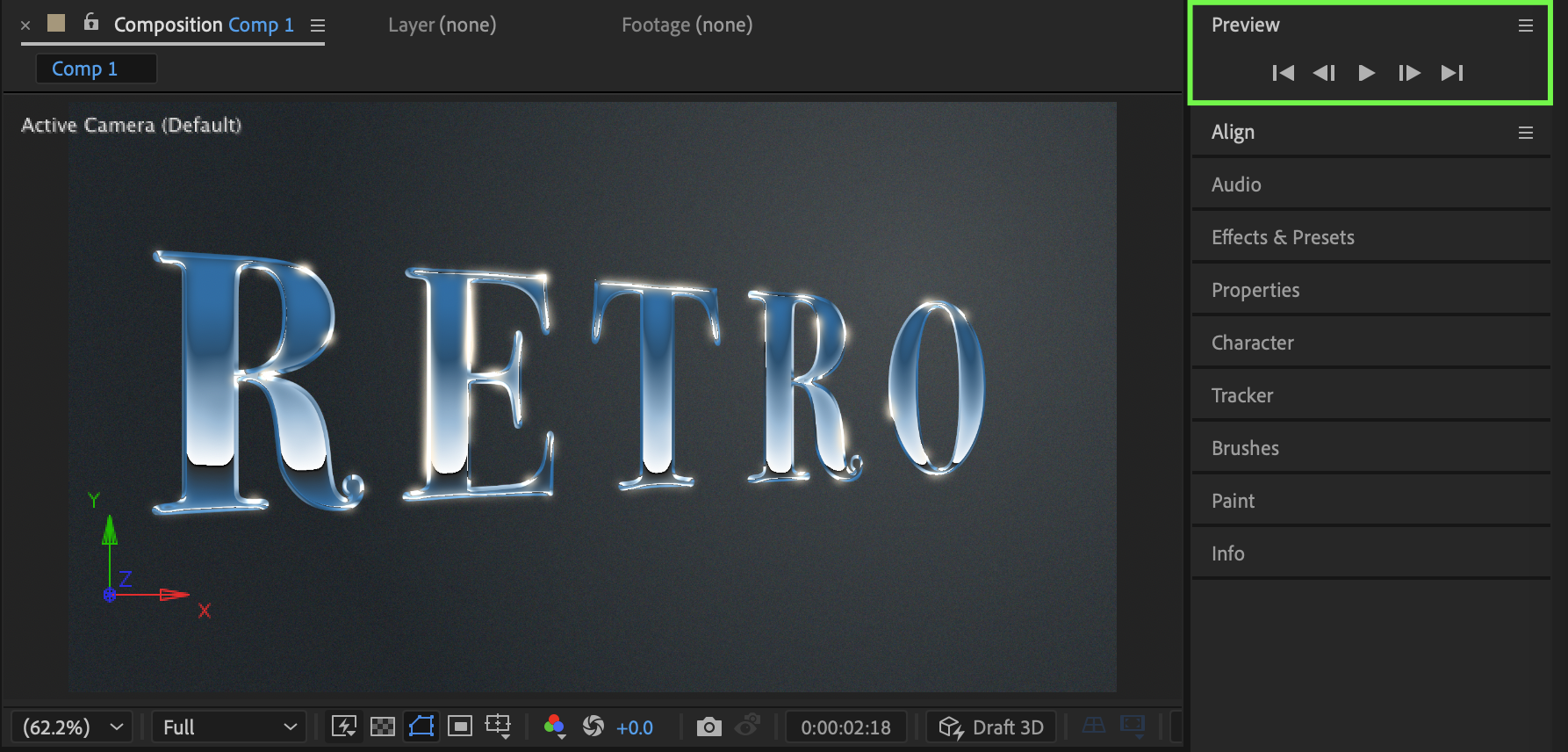
Task: Open the Character panel
Action: 1252,343
